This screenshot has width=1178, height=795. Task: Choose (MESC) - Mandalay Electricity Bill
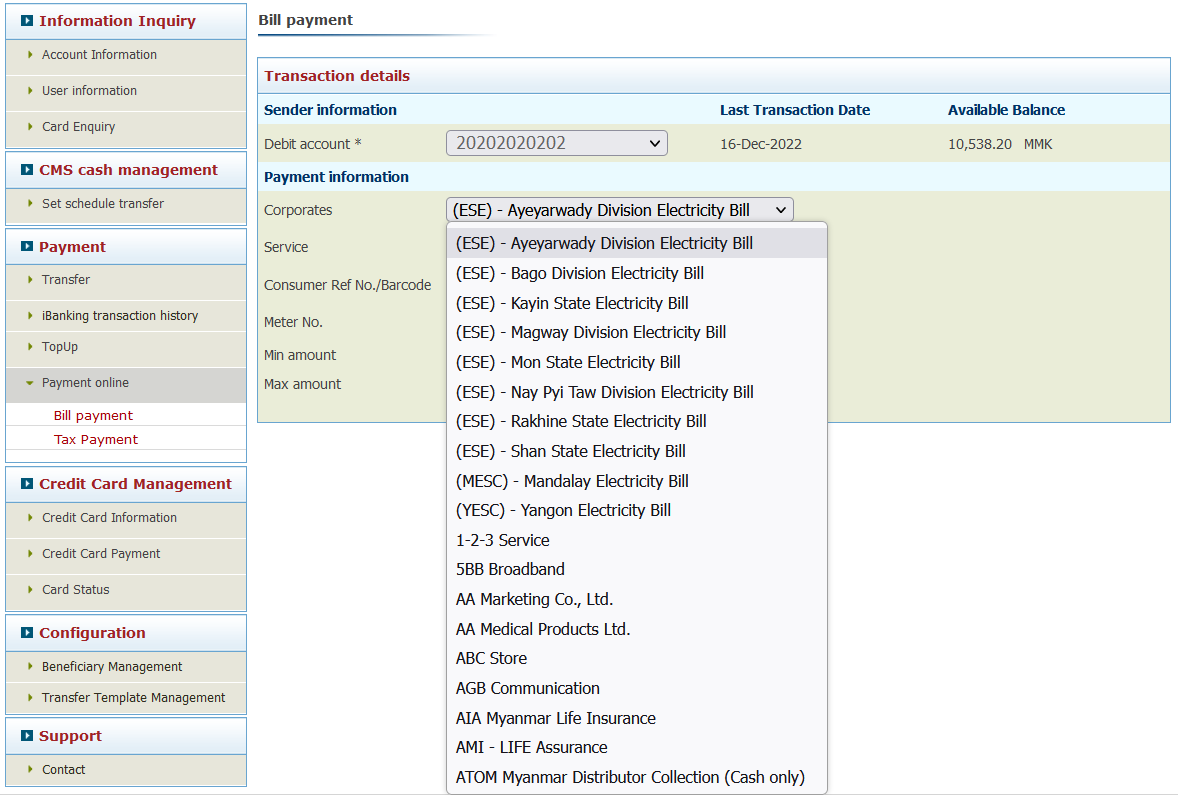(x=572, y=481)
